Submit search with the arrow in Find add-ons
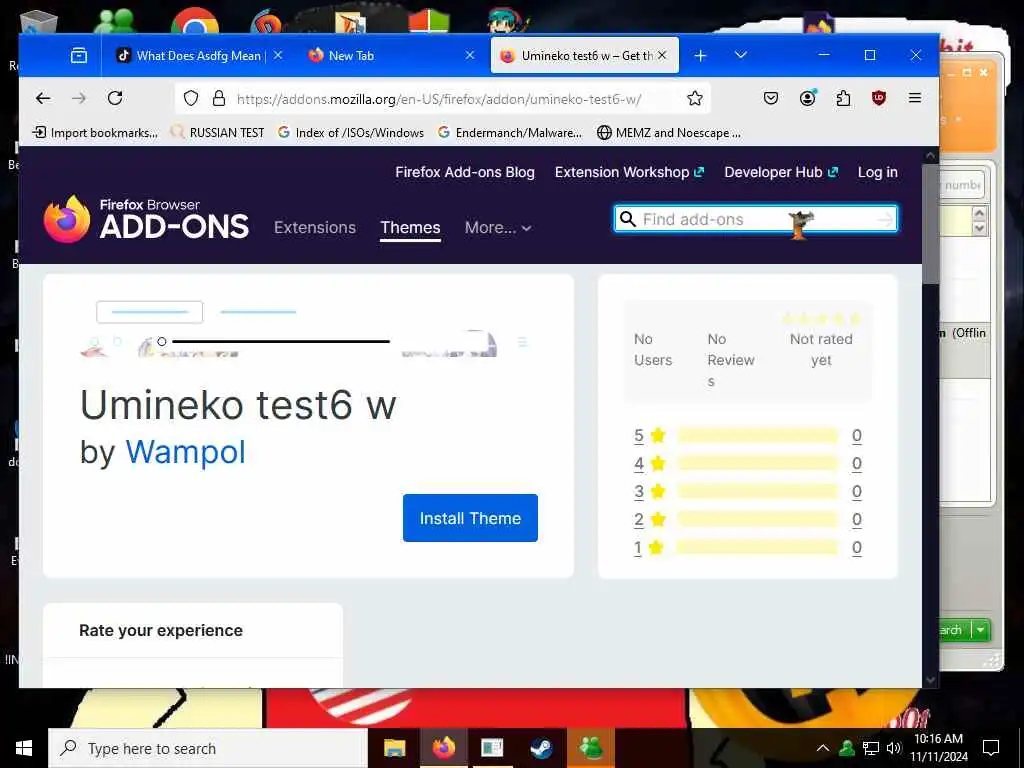The height and width of the screenshot is (768, 1024). coord(885,219)
